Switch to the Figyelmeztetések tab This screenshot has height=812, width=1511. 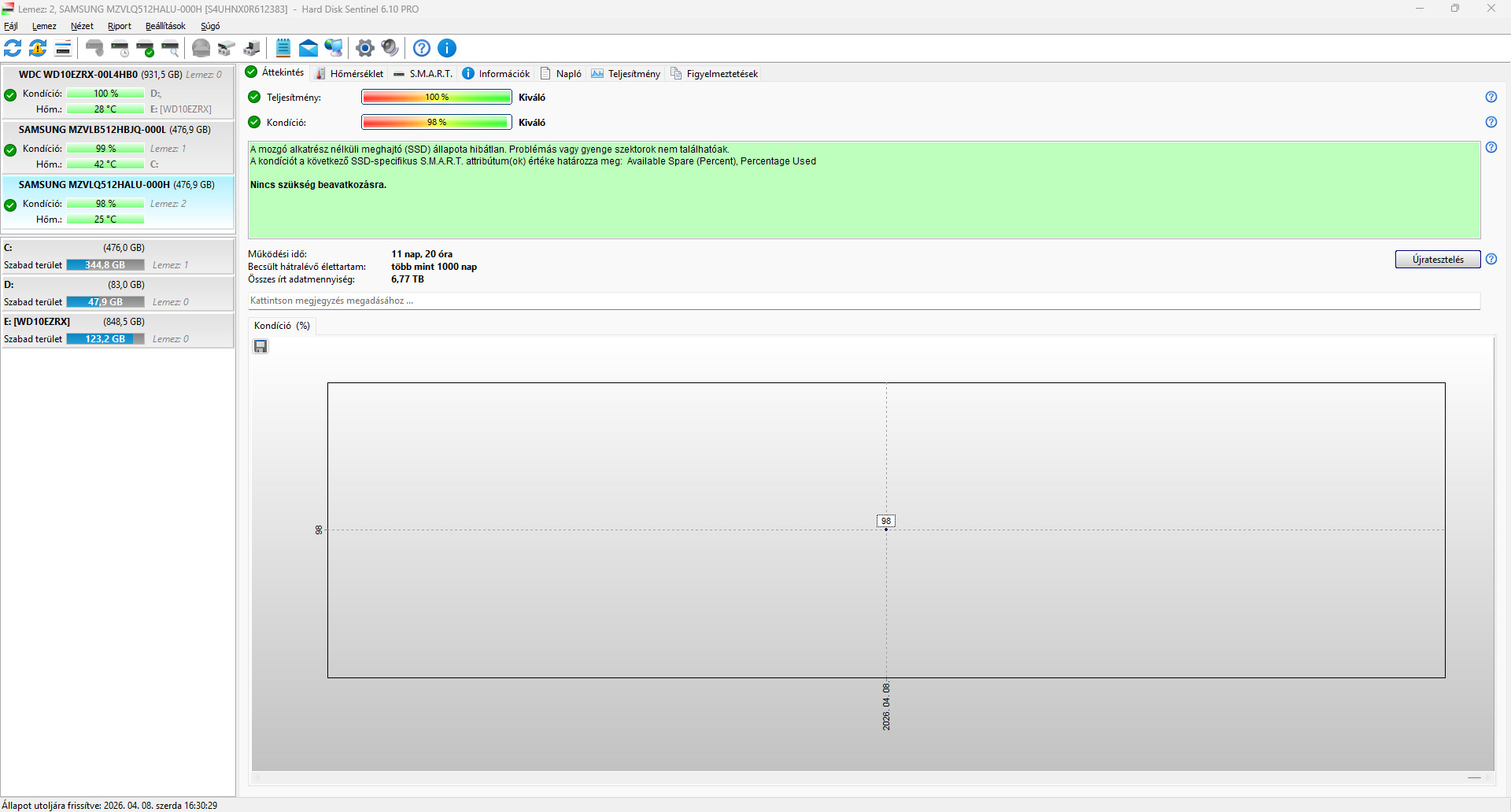[714, 73]
